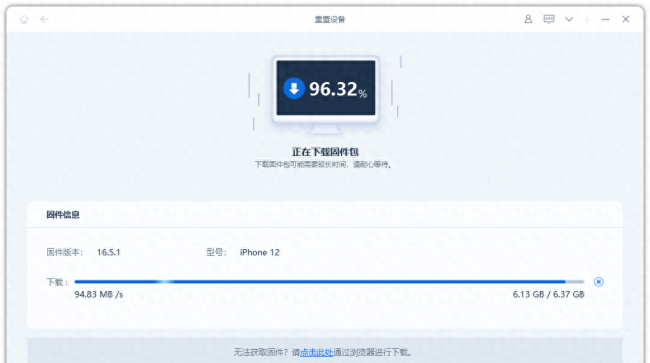The height and width of the screenshot is (363, 650).
Task: Open the feedback message icon
Action: point(549,19)
